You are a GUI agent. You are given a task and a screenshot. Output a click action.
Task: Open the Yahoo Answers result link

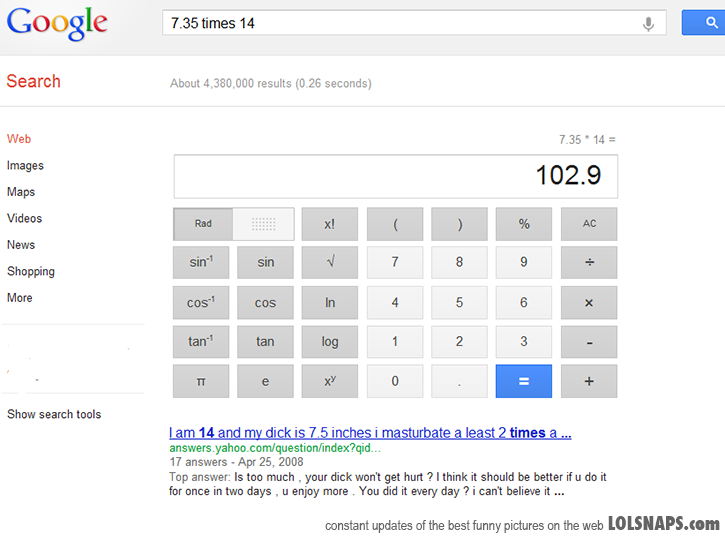(370, 433)
